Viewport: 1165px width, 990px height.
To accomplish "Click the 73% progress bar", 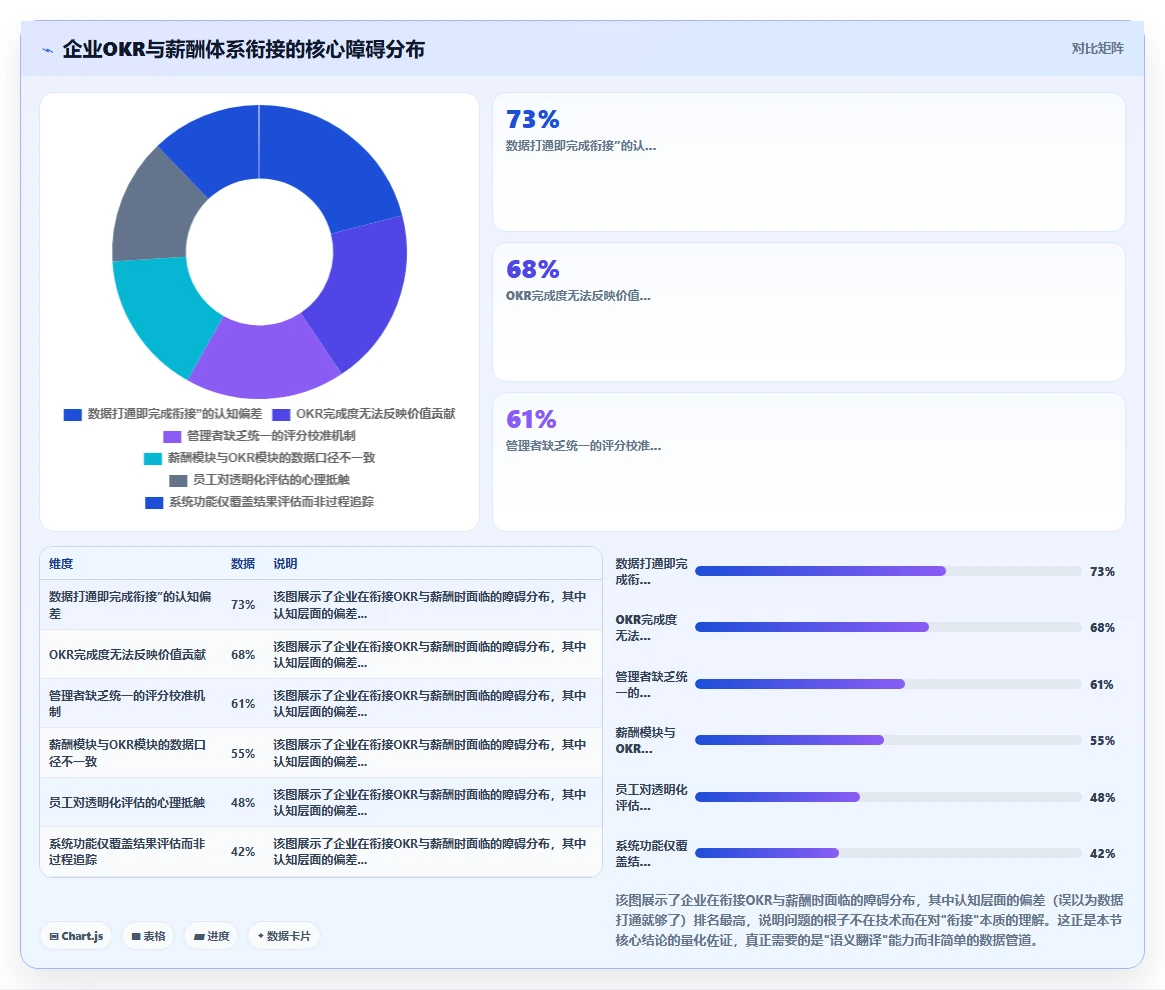I will tap(888, 571).
